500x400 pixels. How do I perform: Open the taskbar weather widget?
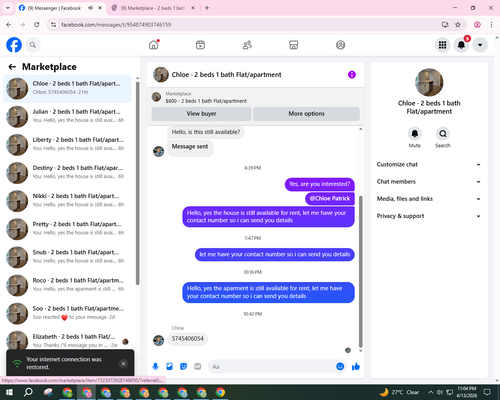(x=400, y=392)
